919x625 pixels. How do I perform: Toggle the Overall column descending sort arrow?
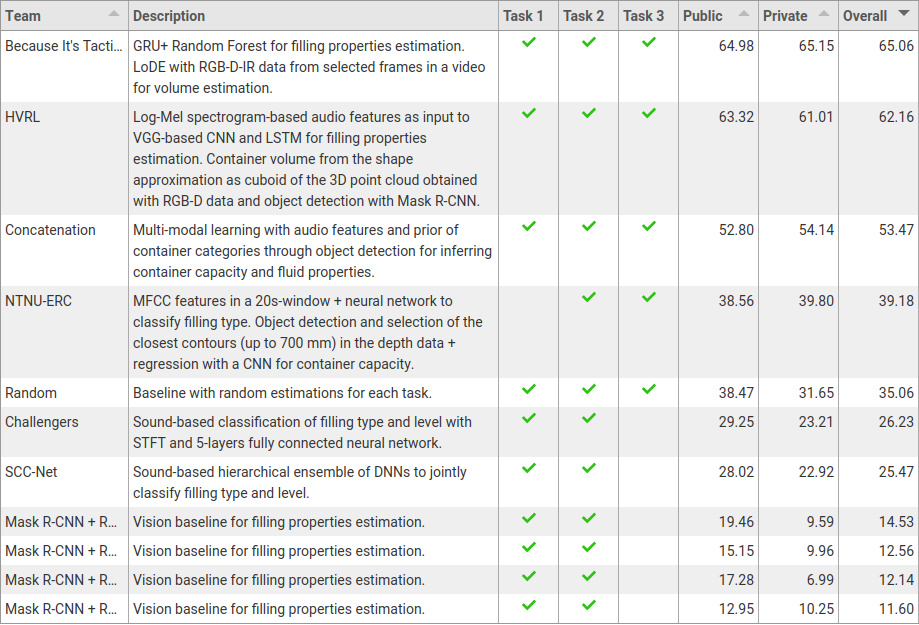click(x=904, y=14)
